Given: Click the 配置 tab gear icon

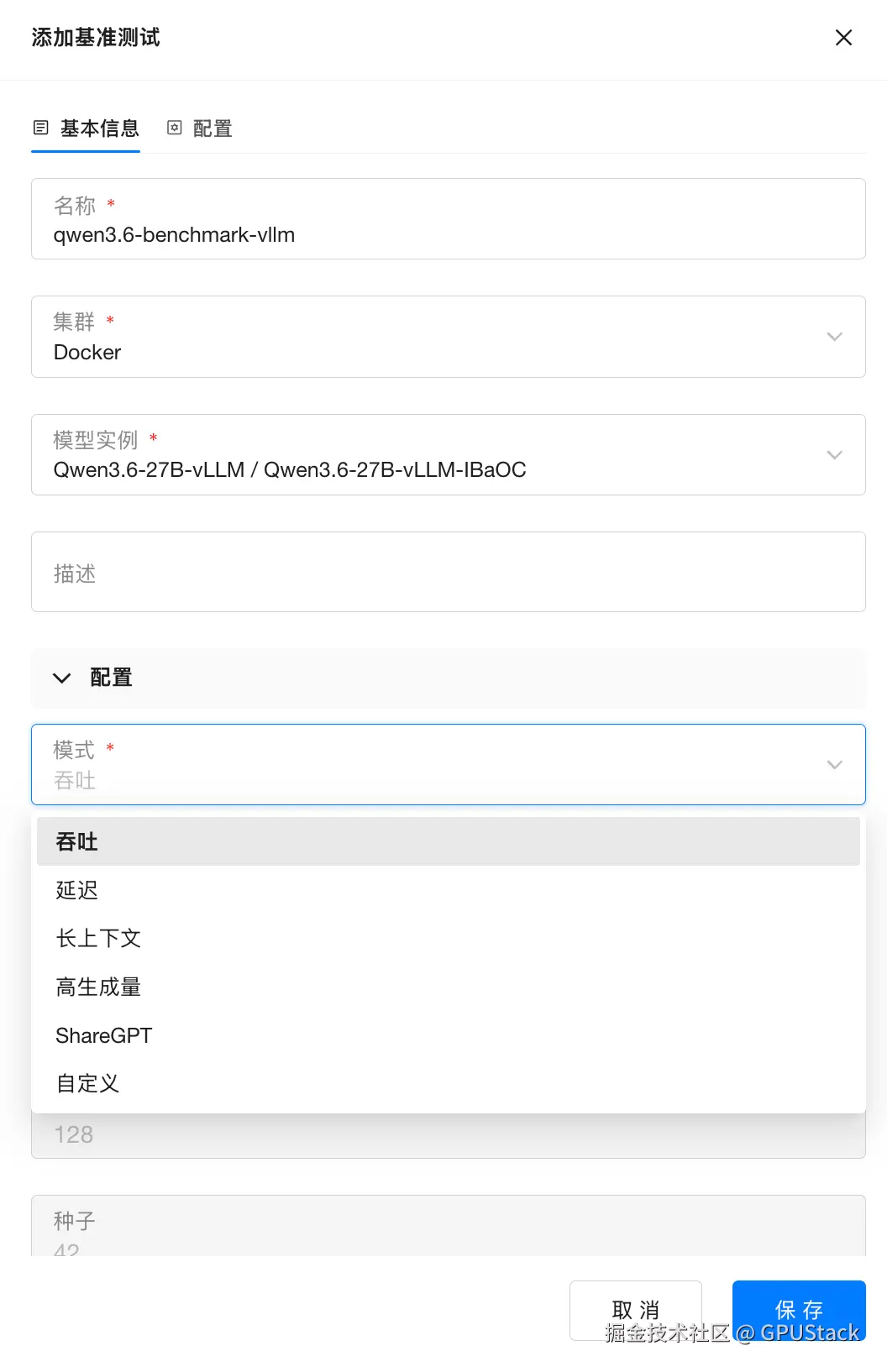Looking at the screenshot, I should point(175,128).
